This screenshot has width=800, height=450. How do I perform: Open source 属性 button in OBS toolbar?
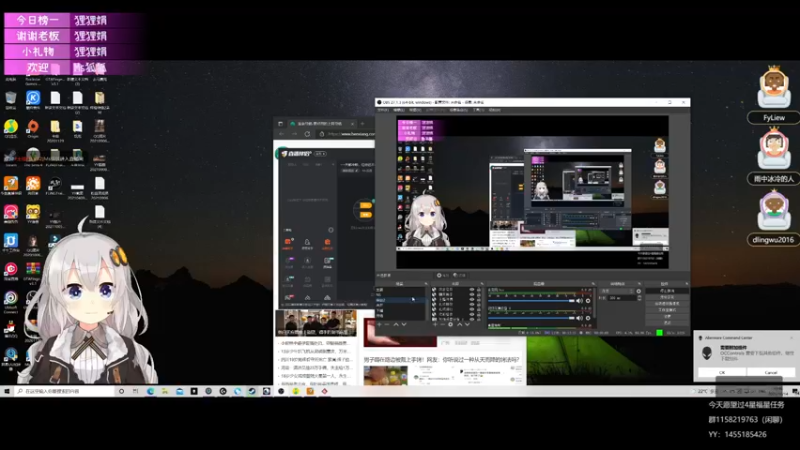pyautogui.click(x=442, y=275)
